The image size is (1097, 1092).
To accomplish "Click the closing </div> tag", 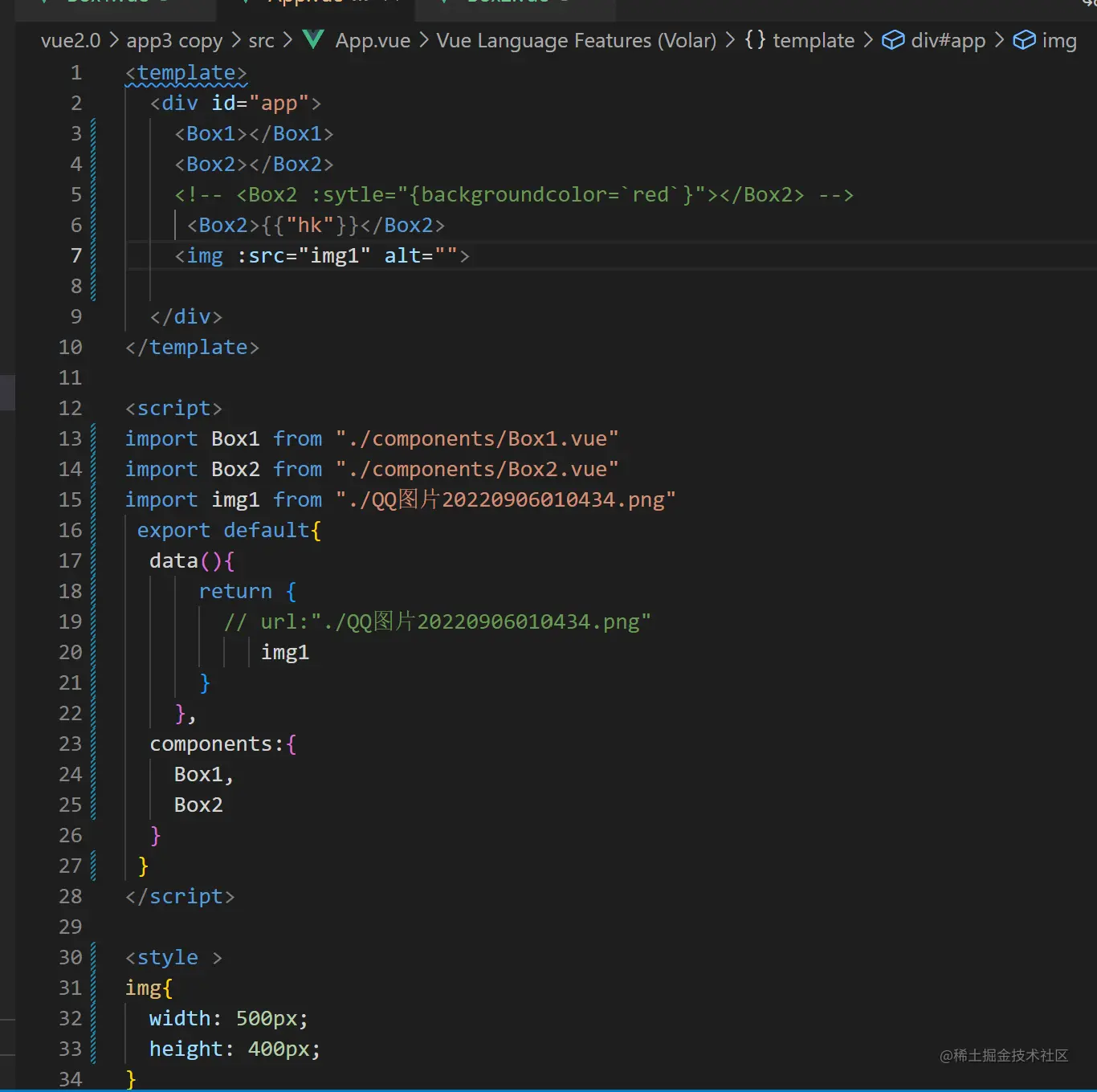I will (186, 317).
